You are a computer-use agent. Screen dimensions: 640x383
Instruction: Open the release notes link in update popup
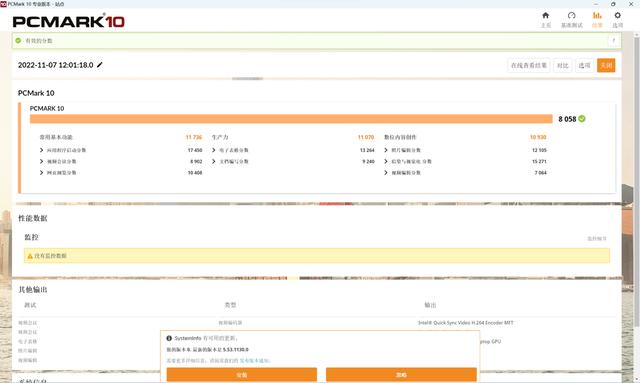[x=254, y=361]
